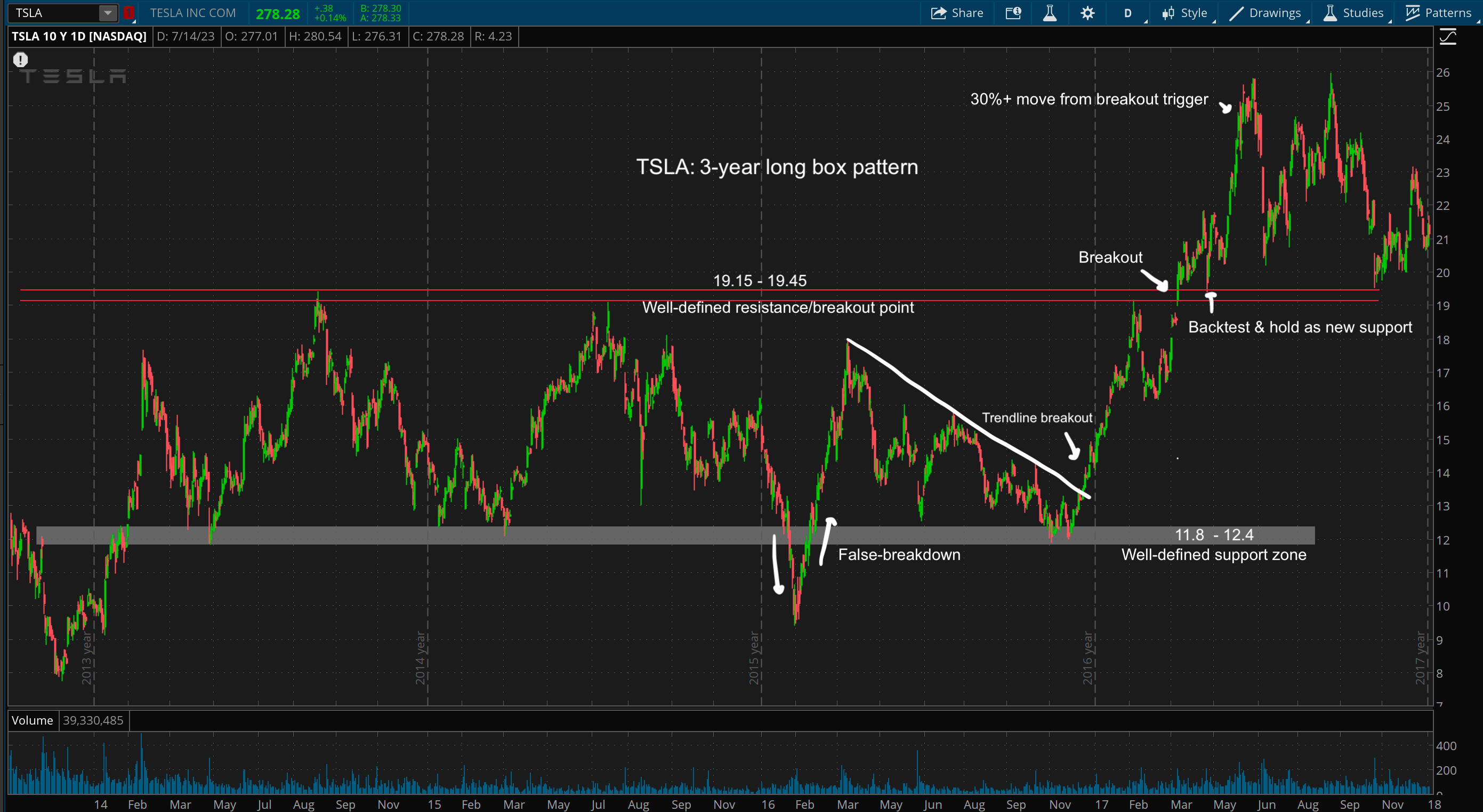
Task: Click the Share arrow icon
Action: tap(938, 13)
